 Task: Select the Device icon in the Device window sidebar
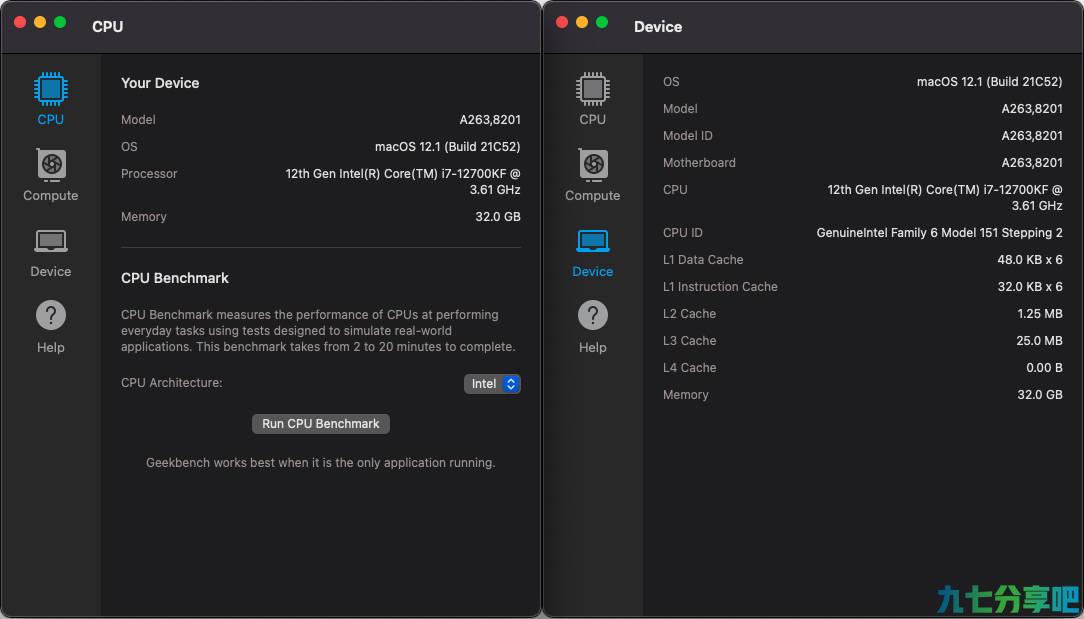tap(592, 241)
